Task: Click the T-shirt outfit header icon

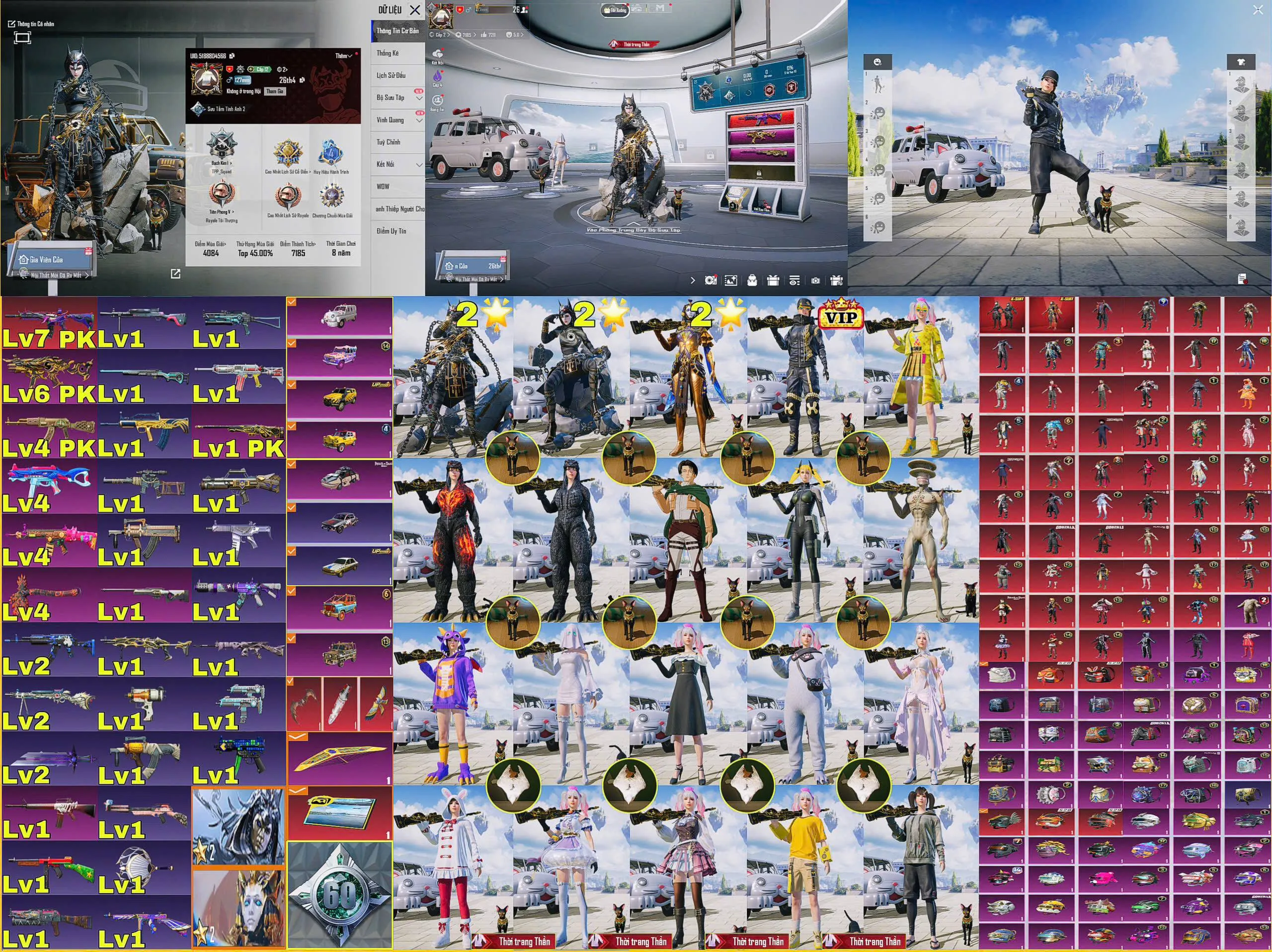Action: (x=1242, y=62)
